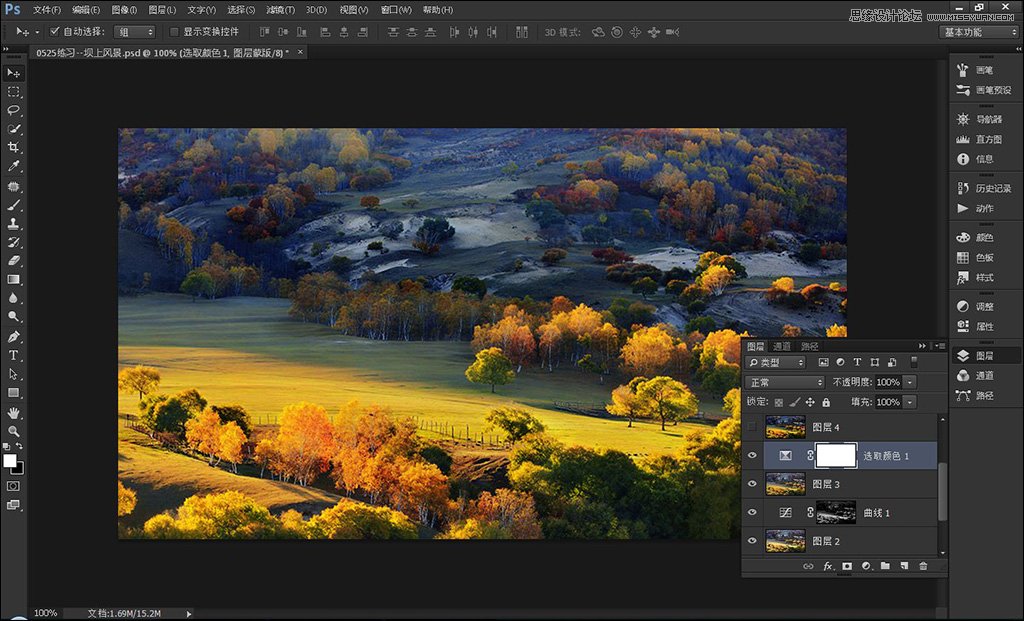Click the foreground color swatch
The image size is (1024, 621).
coord(11,461)
